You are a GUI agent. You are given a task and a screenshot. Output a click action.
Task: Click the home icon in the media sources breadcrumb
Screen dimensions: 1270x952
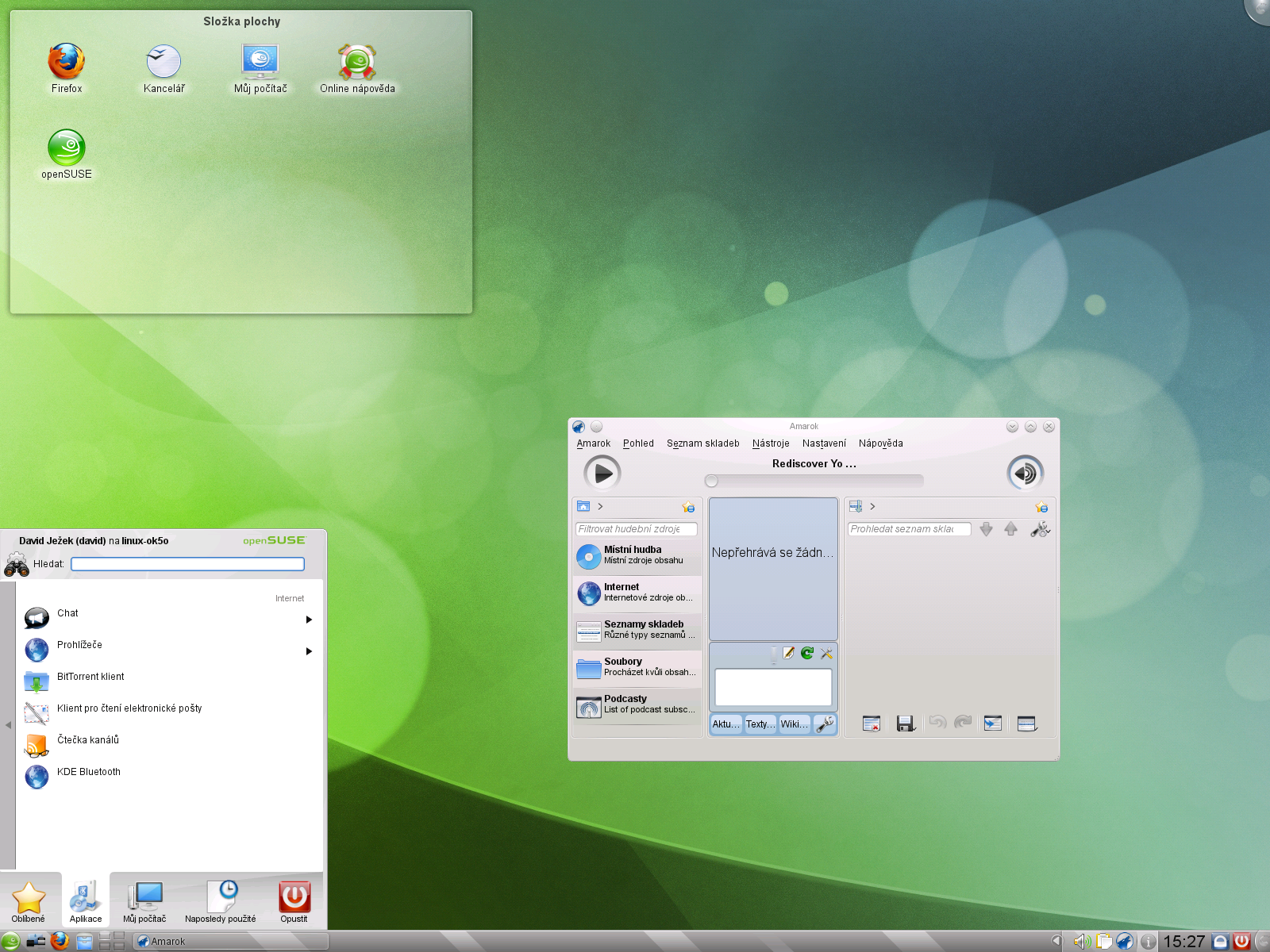coord(583,506)
